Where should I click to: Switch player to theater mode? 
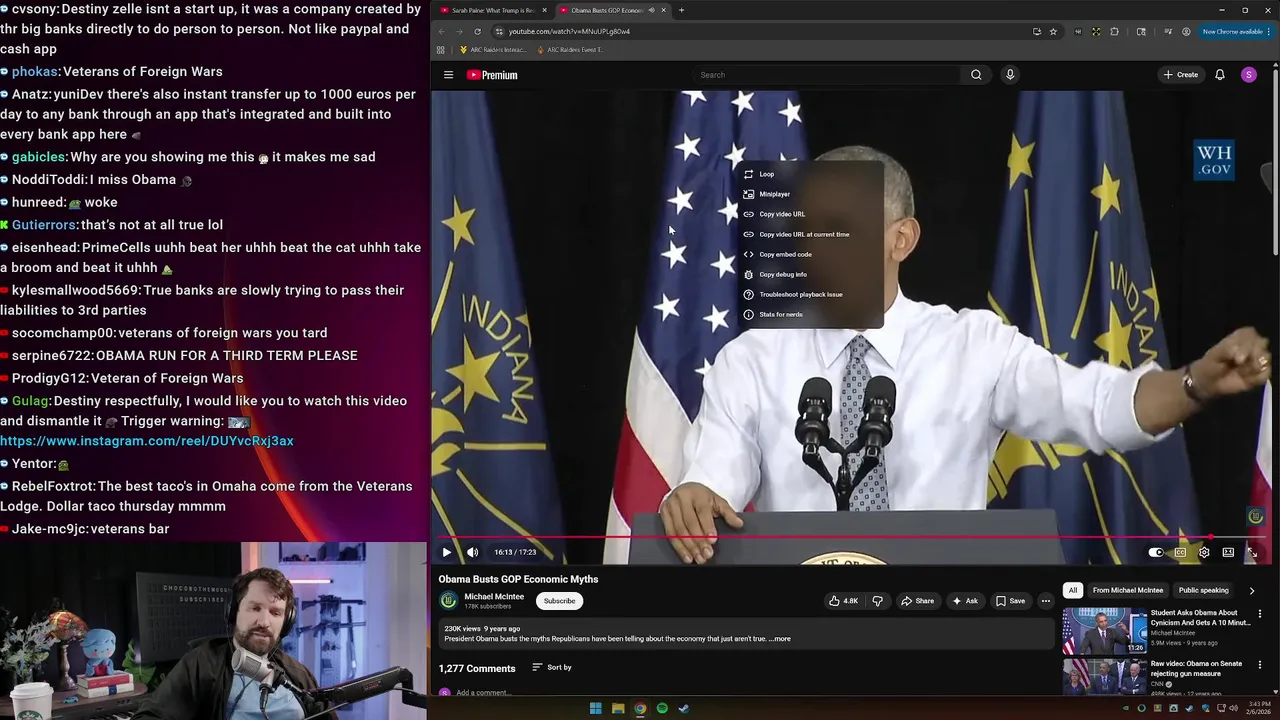coord(1228,552)
